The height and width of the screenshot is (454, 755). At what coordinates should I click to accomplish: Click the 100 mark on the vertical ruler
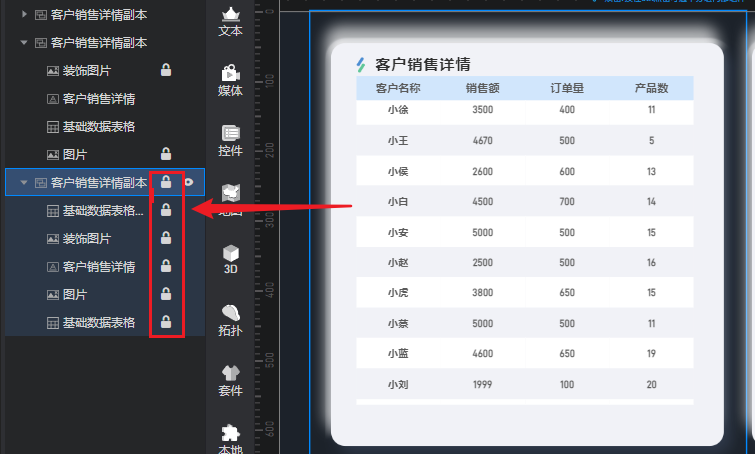point(270,80)
